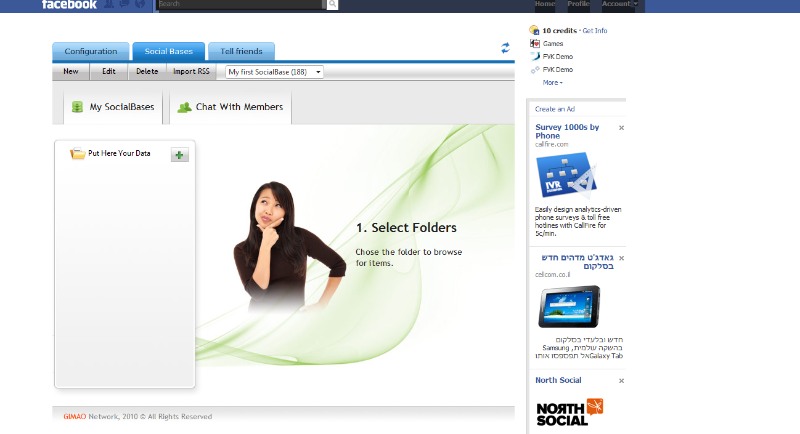Click the Facebook friend requests icon
The image size is (800, 434).
[x=109, y=4]
